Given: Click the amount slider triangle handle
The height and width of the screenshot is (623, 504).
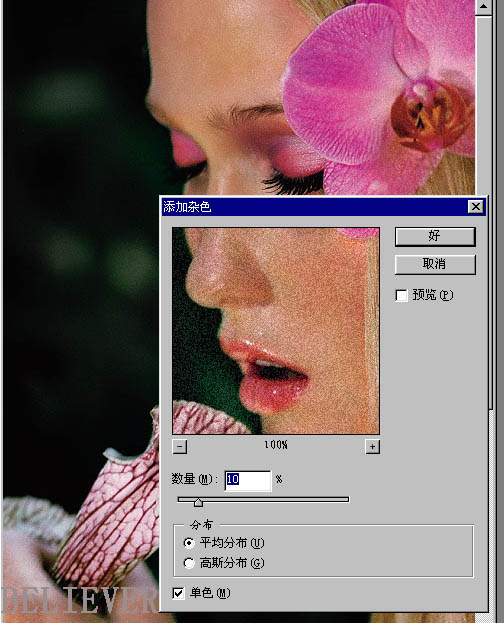Looking at the screenshot, I should pos(198,503).
